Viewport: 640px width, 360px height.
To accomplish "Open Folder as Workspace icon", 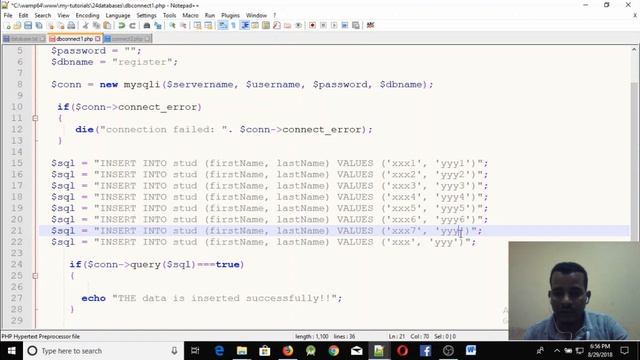I will coord(288,25).
